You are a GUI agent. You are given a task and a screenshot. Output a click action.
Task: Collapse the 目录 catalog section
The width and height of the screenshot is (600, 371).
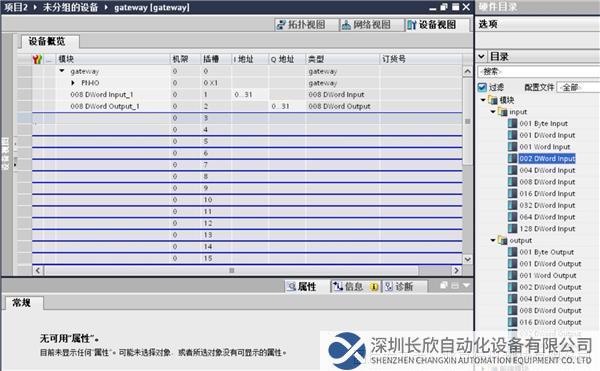[x=481, y=57]
